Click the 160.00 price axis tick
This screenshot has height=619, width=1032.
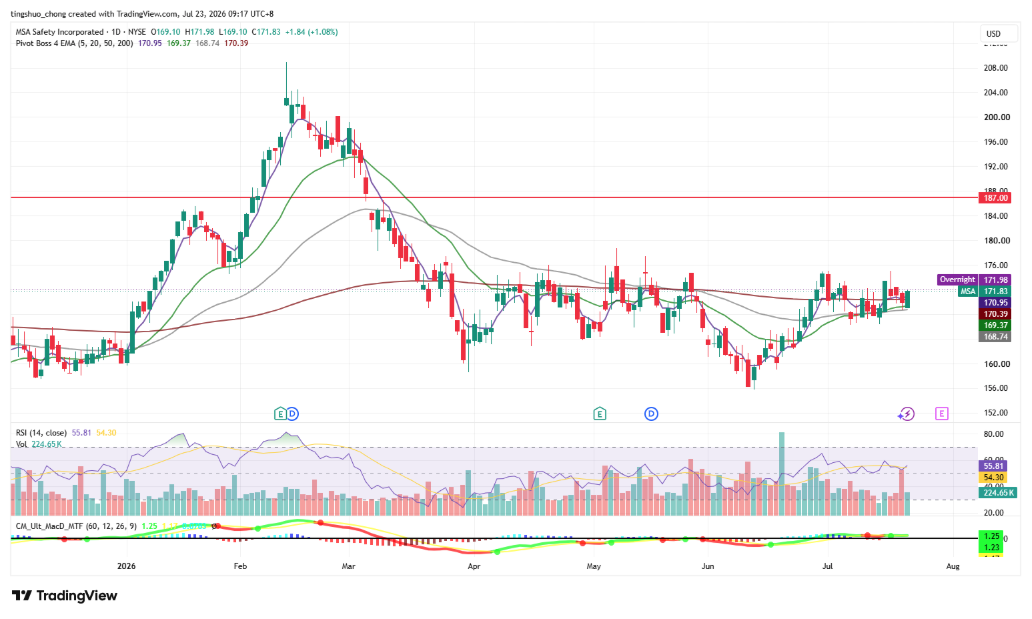pyautogui.click(x=995, y=363)
